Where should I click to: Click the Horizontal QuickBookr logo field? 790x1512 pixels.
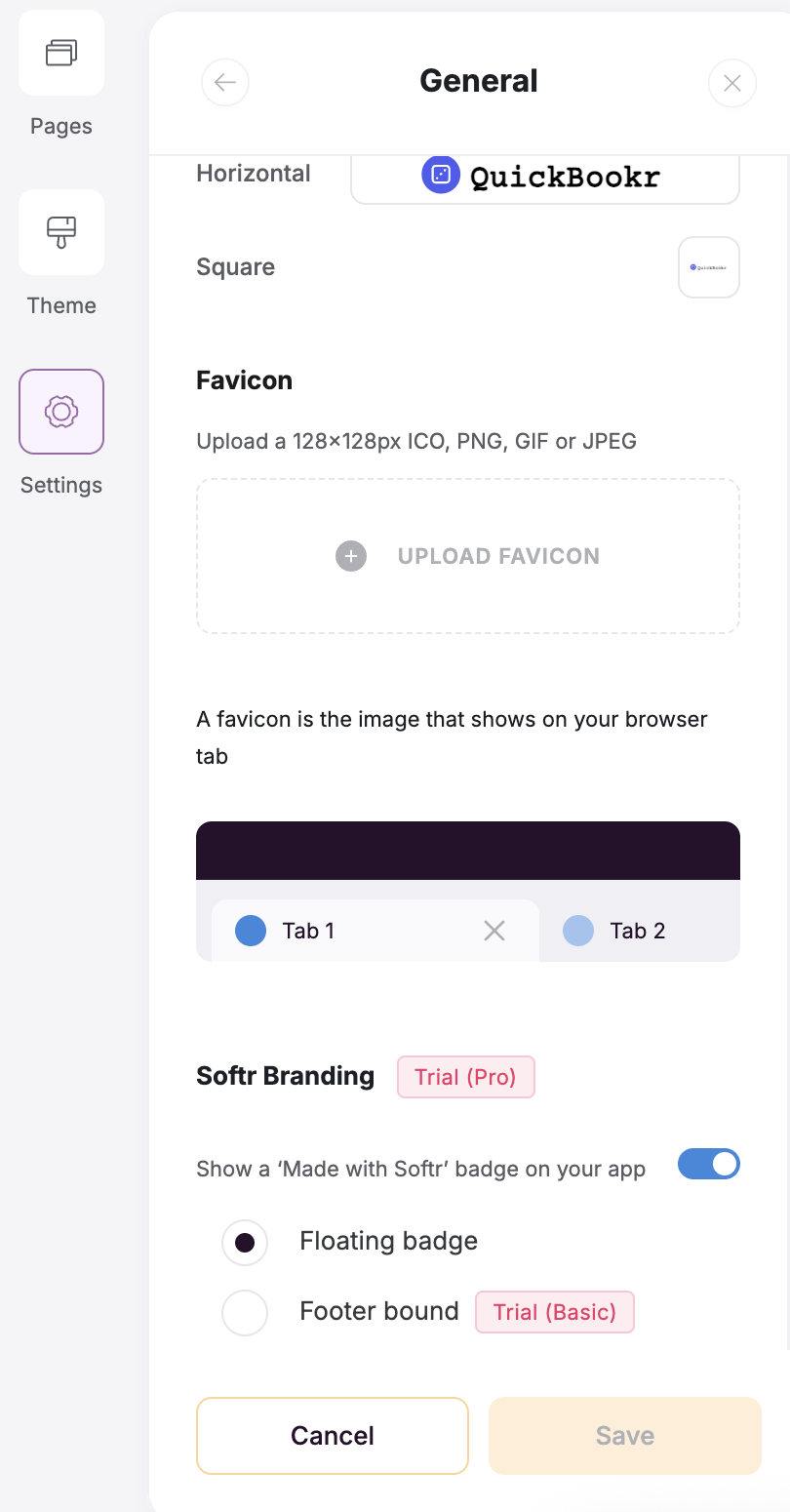pyautogui.click(x=544, y=178)
